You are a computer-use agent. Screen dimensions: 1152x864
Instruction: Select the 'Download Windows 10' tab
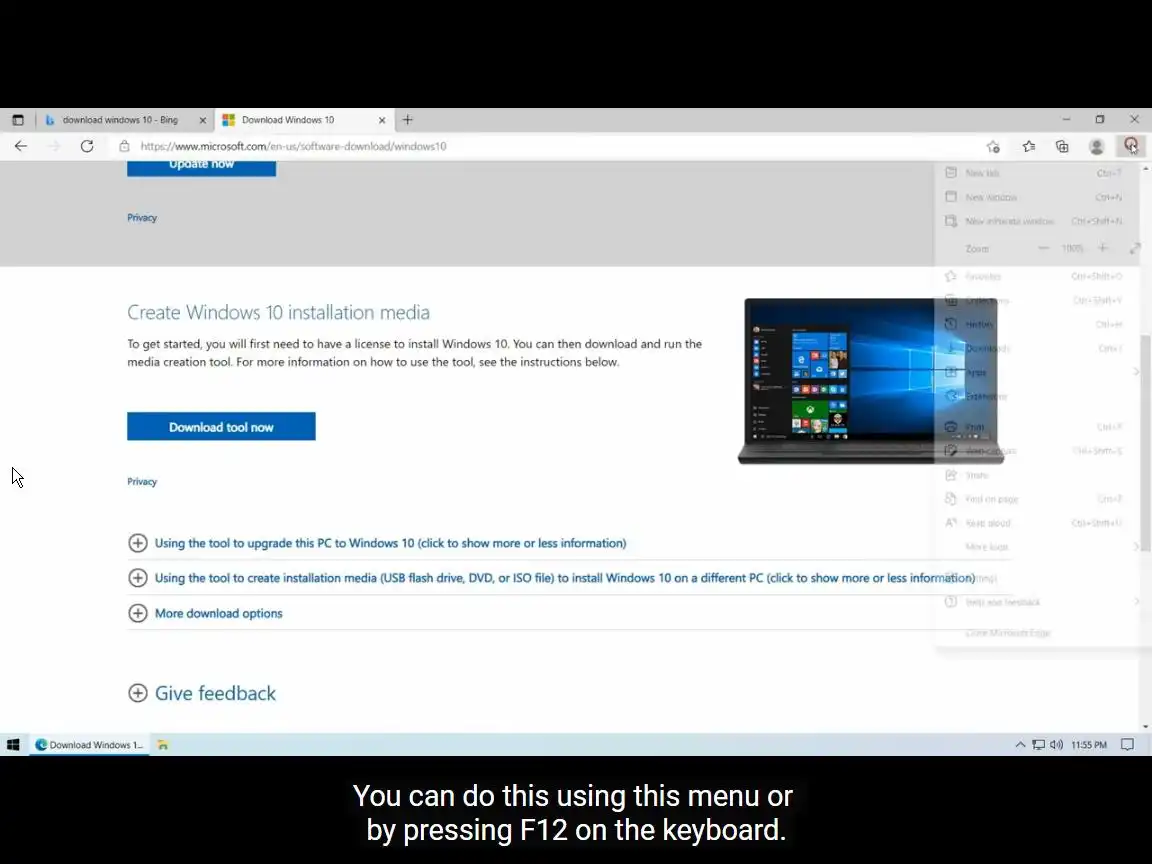[304, 120]
